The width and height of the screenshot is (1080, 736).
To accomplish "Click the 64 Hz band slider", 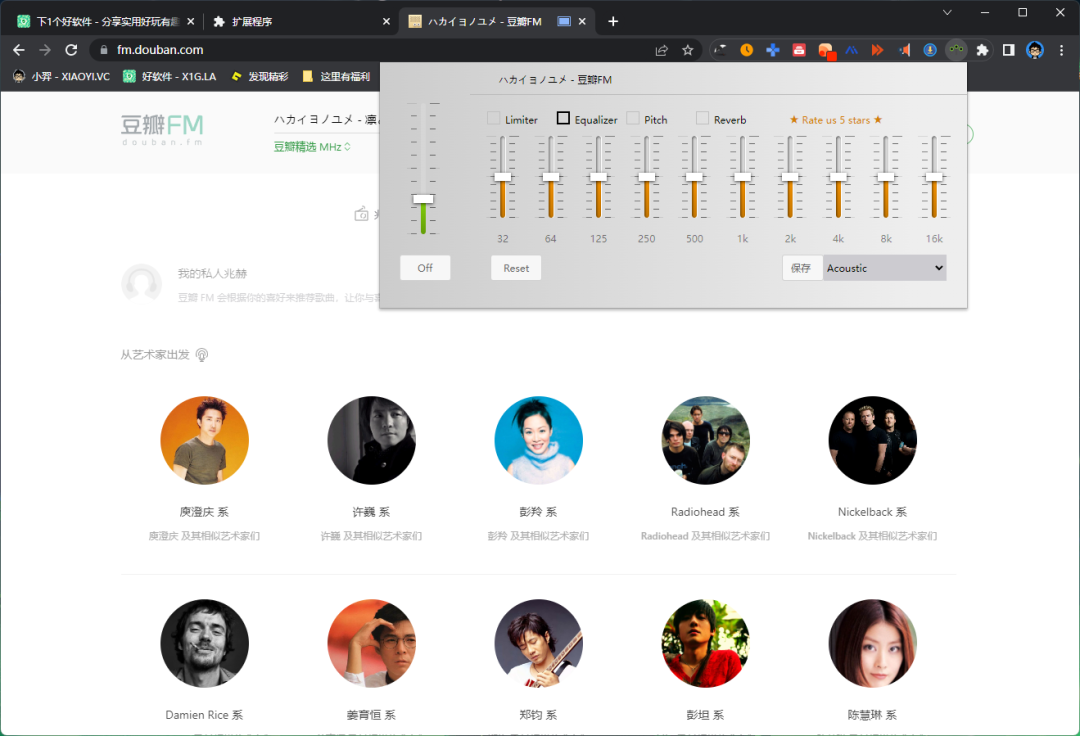I will click(x=551, y=177).
